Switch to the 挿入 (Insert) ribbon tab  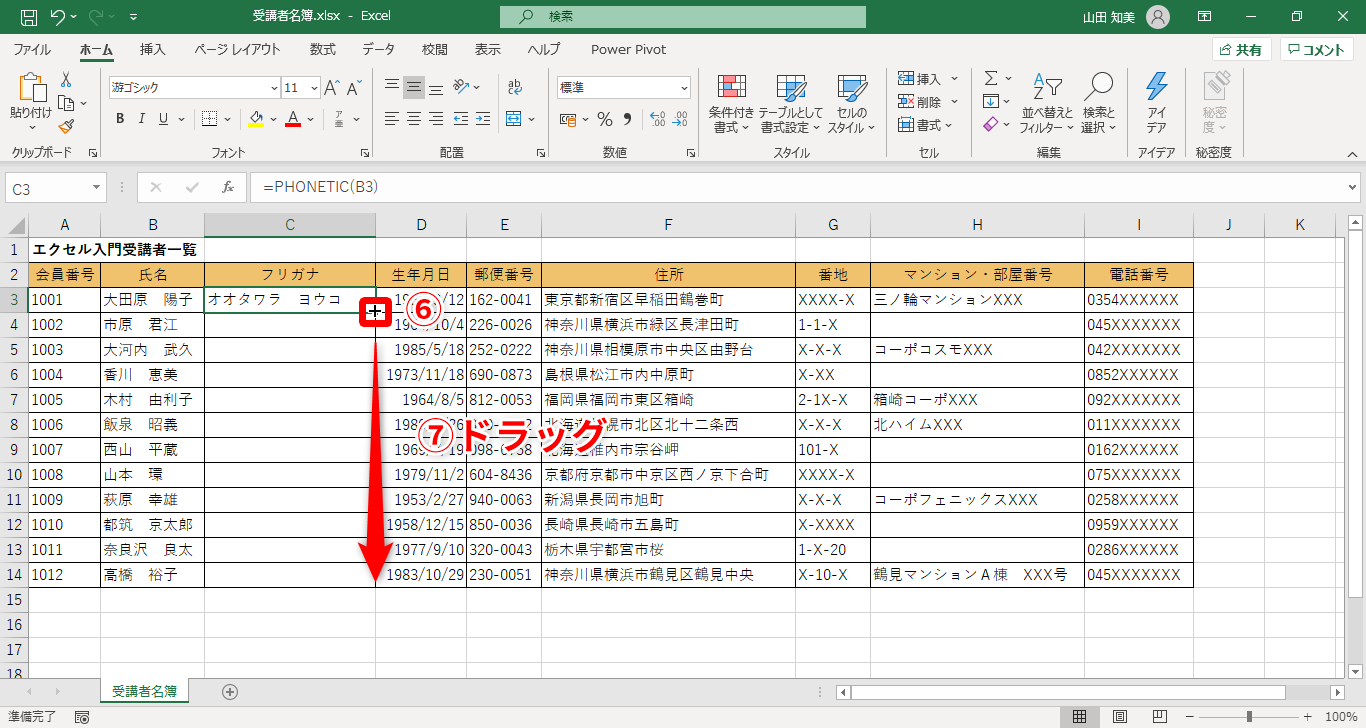tap(153, 49)
